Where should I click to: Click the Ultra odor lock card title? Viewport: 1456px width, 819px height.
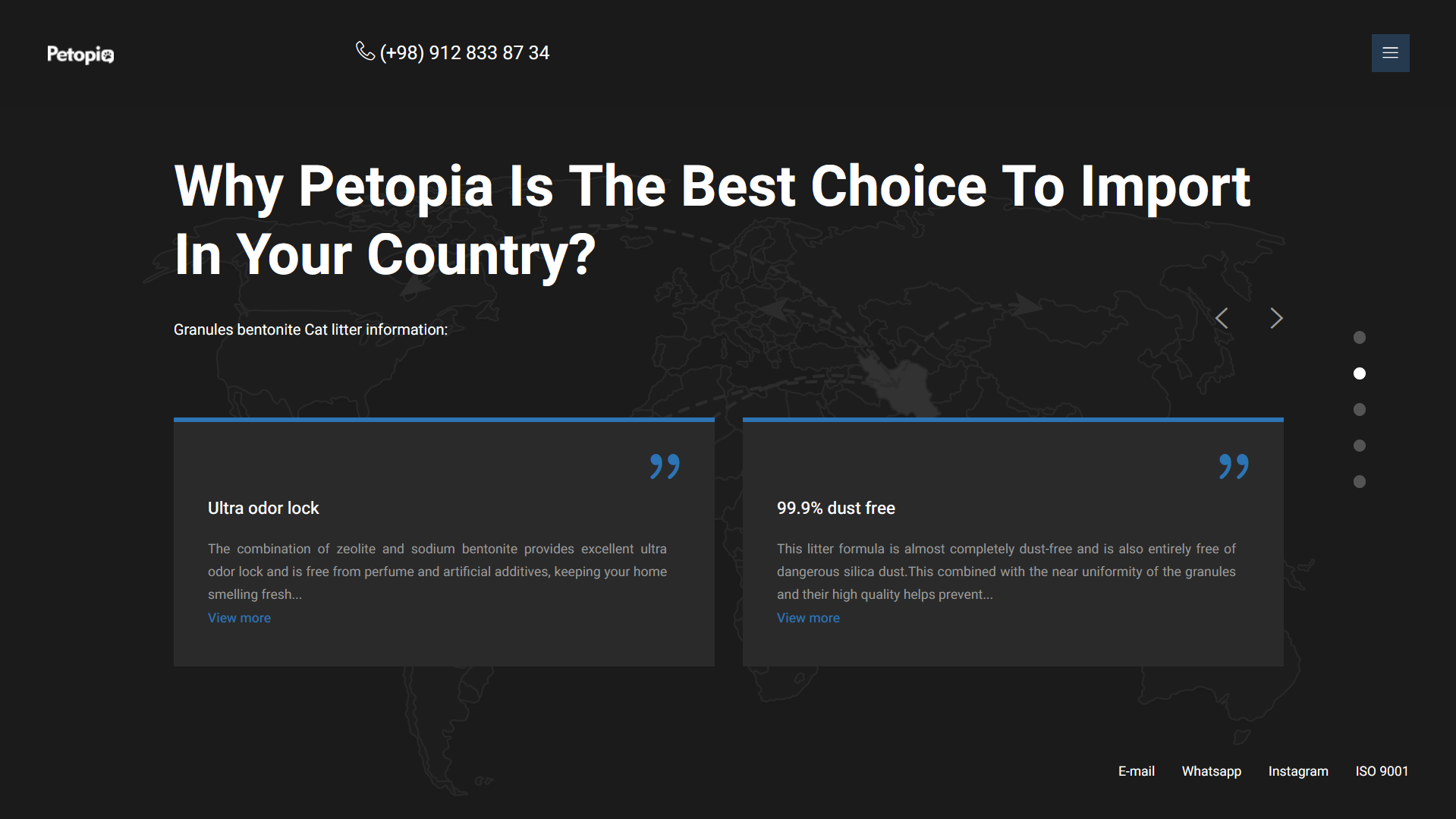(x=263, y=509)
